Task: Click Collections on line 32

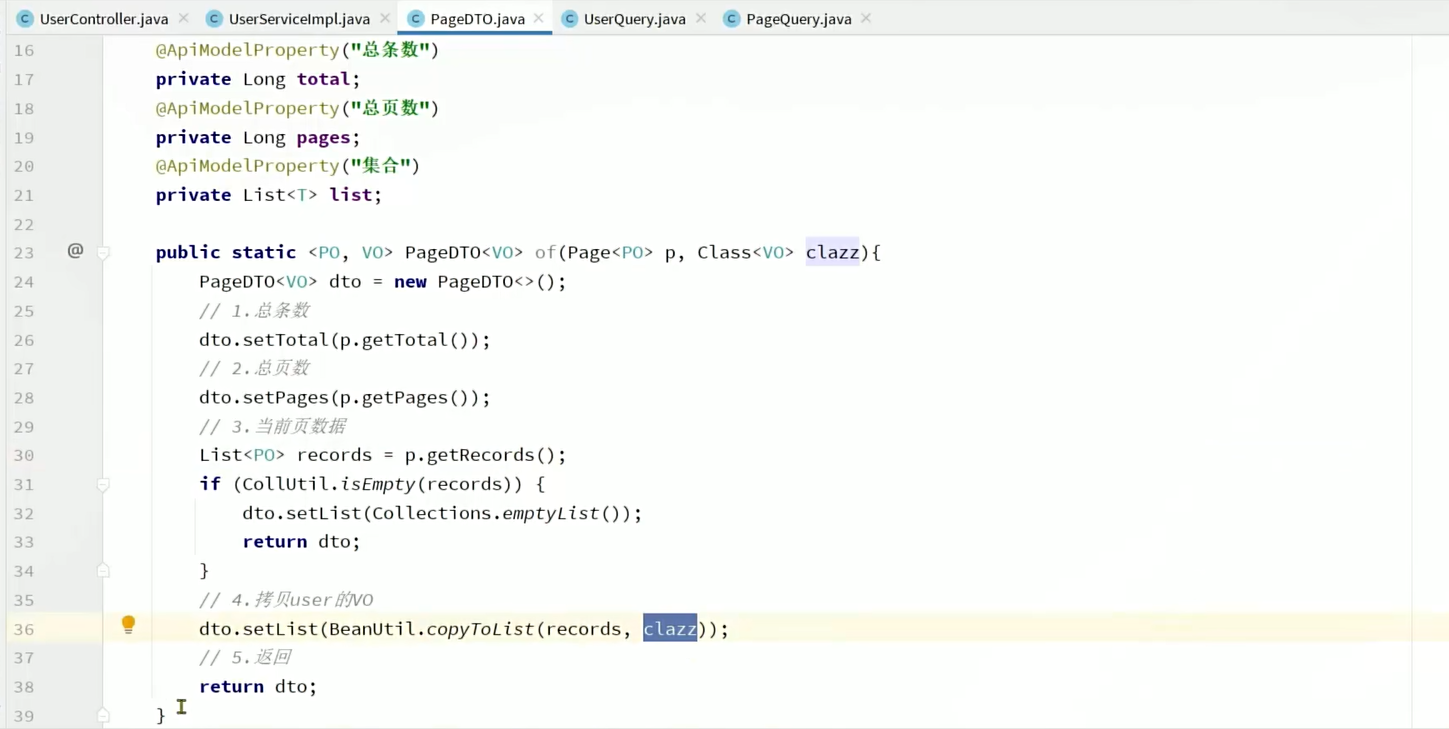Action: pos(431,513)
